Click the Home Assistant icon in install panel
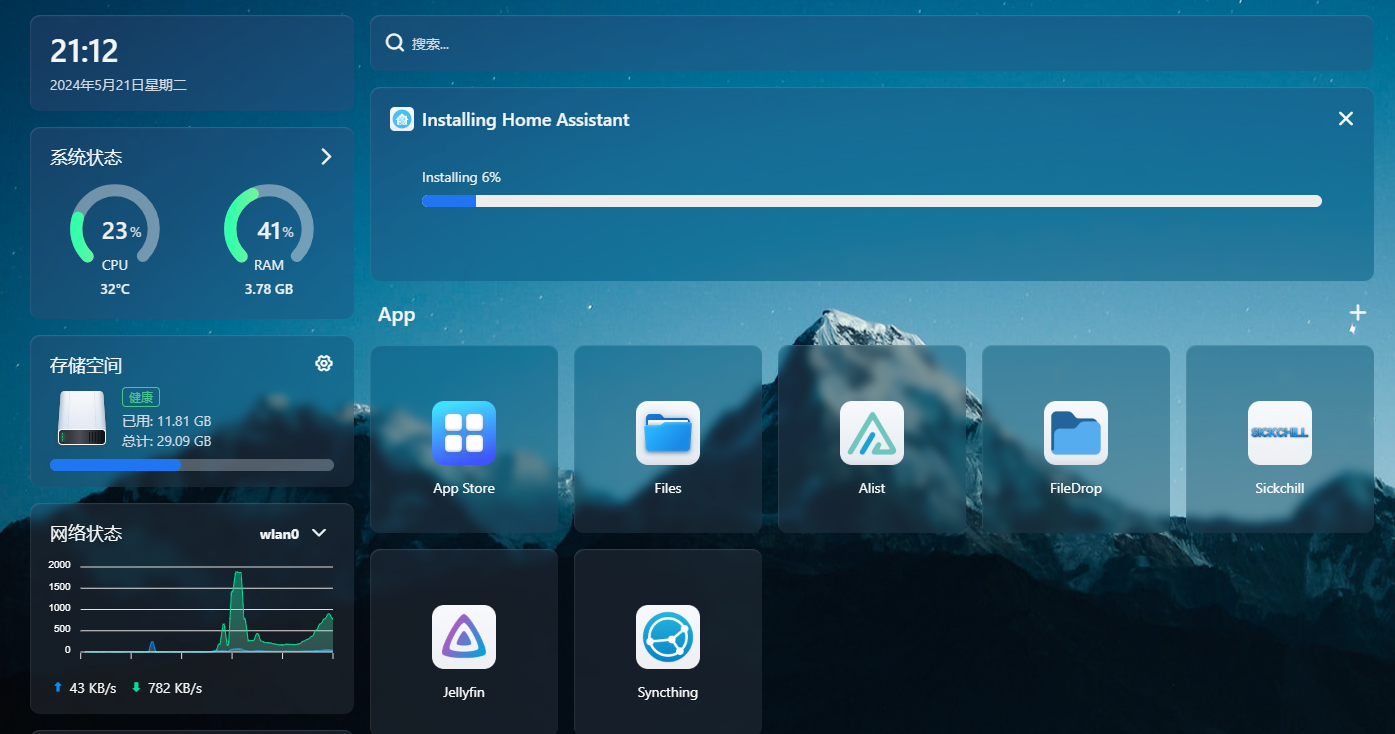The width and height of the screenshot is (1395, 734). [402, 119]
